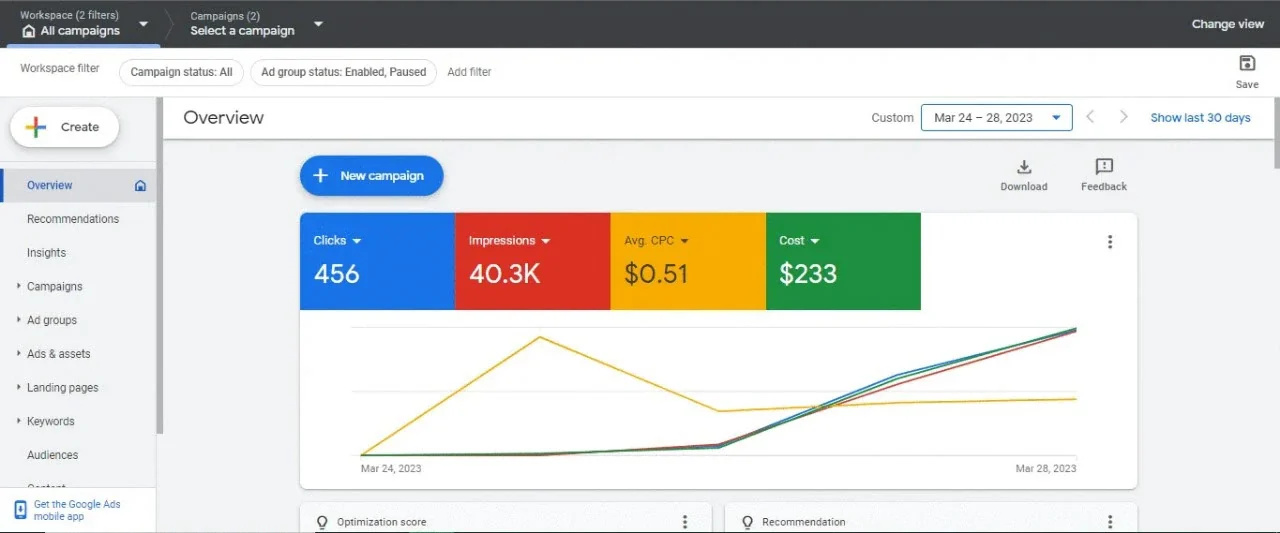Viewport: 1280px width, 533px height.
Task: Go to the previous date range arrow
Action: pos(1090,117)
